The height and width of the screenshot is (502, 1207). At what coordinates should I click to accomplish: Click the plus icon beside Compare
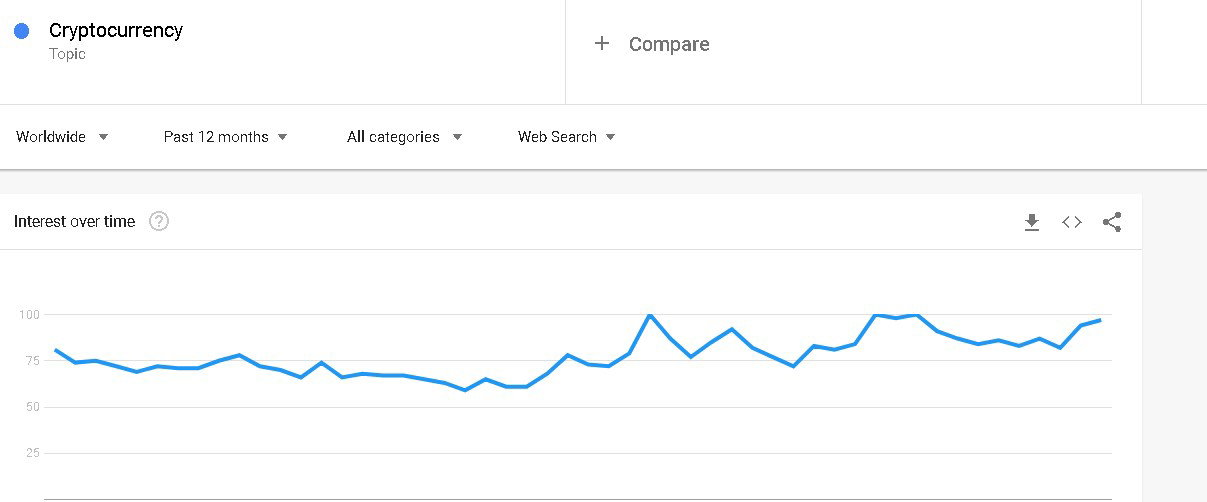[x=602, y=43]
